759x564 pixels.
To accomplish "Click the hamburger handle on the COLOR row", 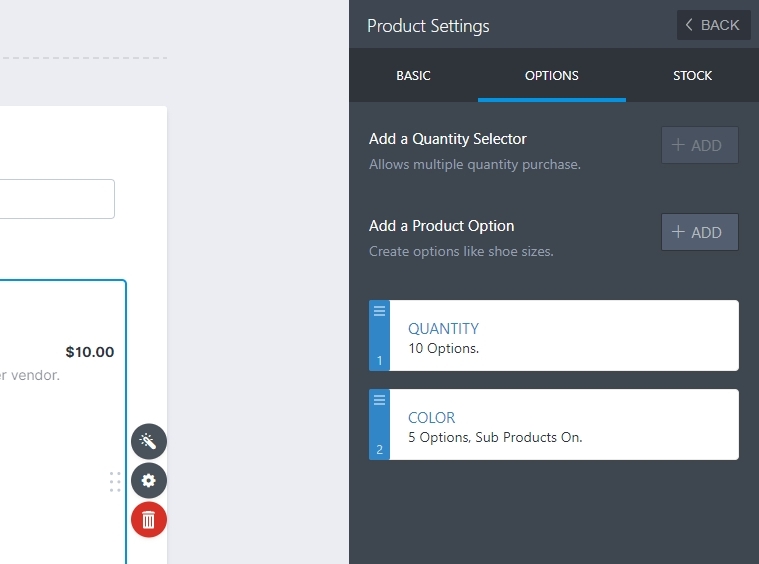I will [379, 400].
